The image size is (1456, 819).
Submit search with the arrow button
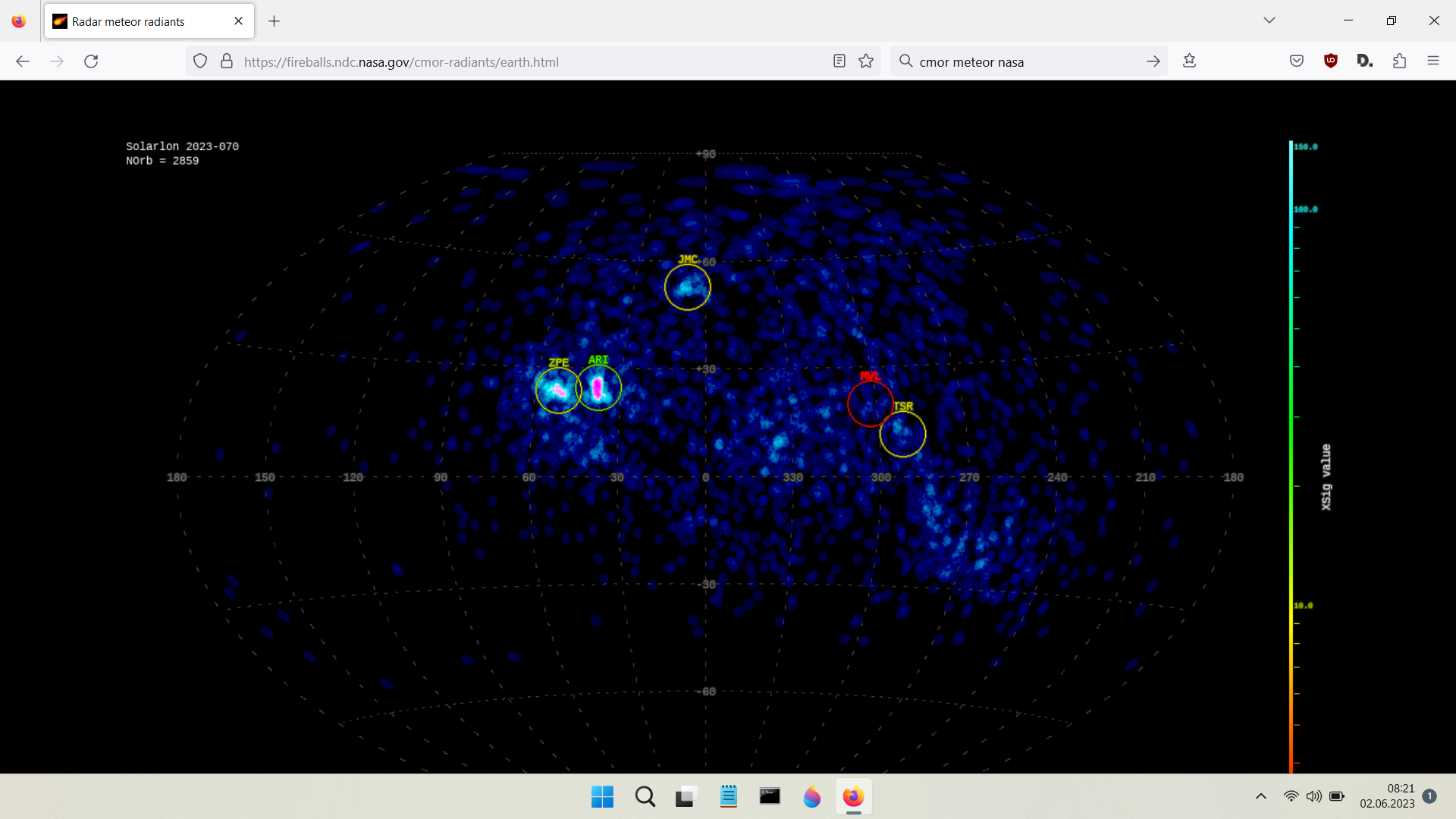click(x=1153, y=61)
